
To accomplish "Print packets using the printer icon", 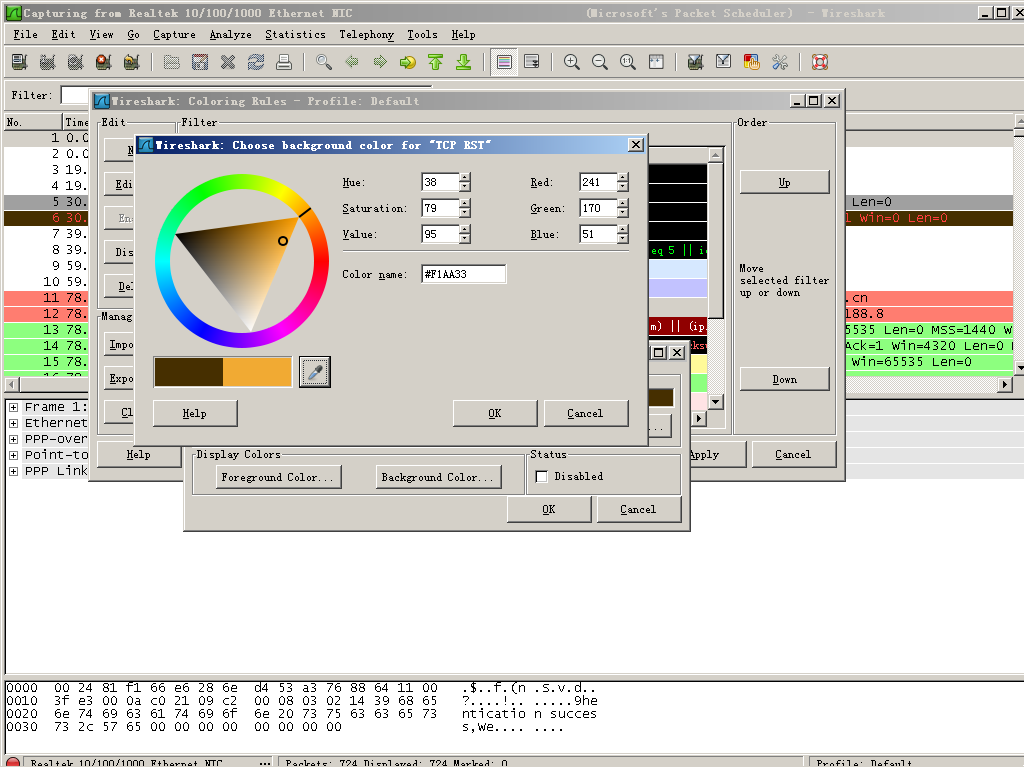I will click(283, 62).
